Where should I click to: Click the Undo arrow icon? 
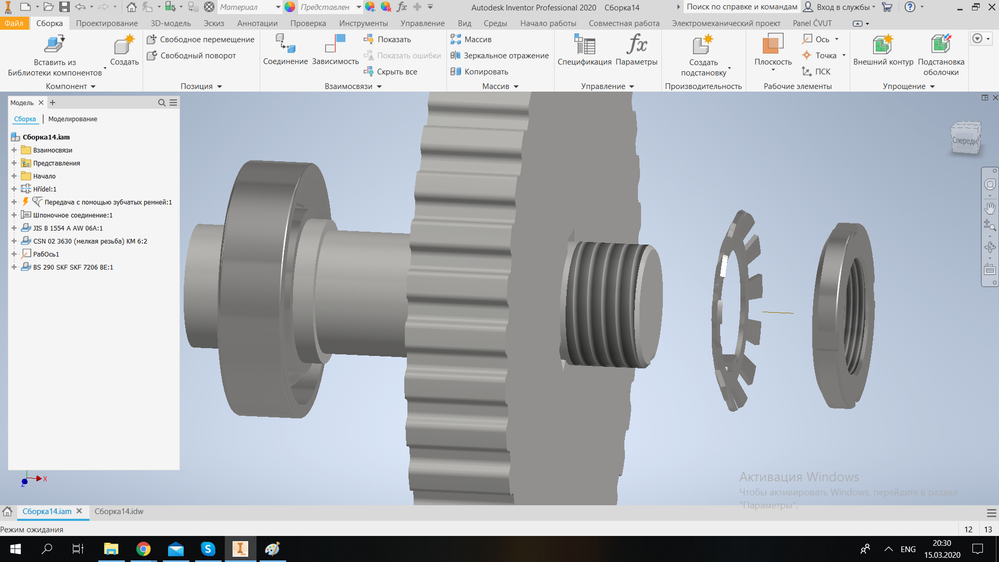(x=81, y=7)
